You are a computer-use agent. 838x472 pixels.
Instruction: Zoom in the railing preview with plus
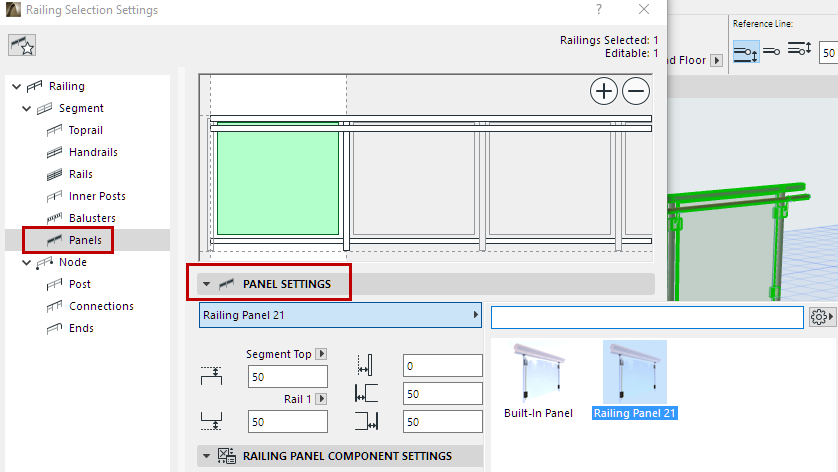point(603,91)
